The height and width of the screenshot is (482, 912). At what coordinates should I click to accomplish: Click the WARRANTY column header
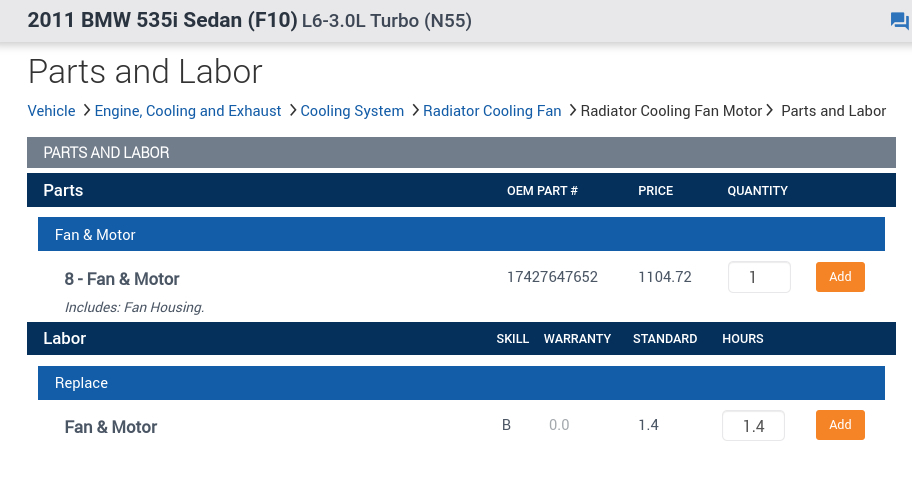[x=577, y=339]
